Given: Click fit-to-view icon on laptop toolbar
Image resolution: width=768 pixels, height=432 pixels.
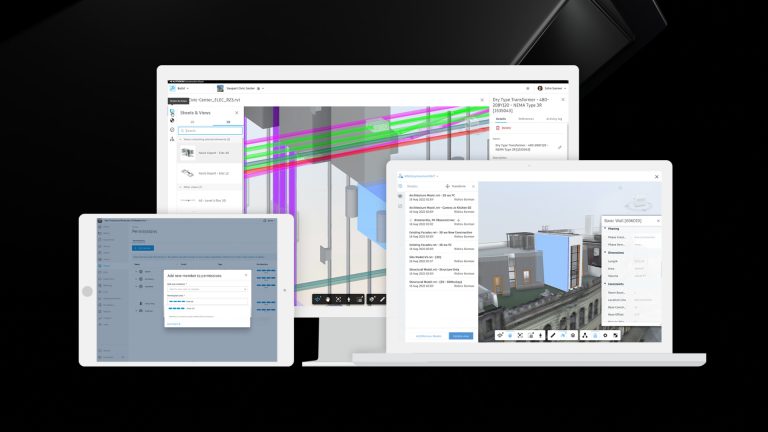Looking at the screenshot, I should pyautogui.click(x=520, y=336).
